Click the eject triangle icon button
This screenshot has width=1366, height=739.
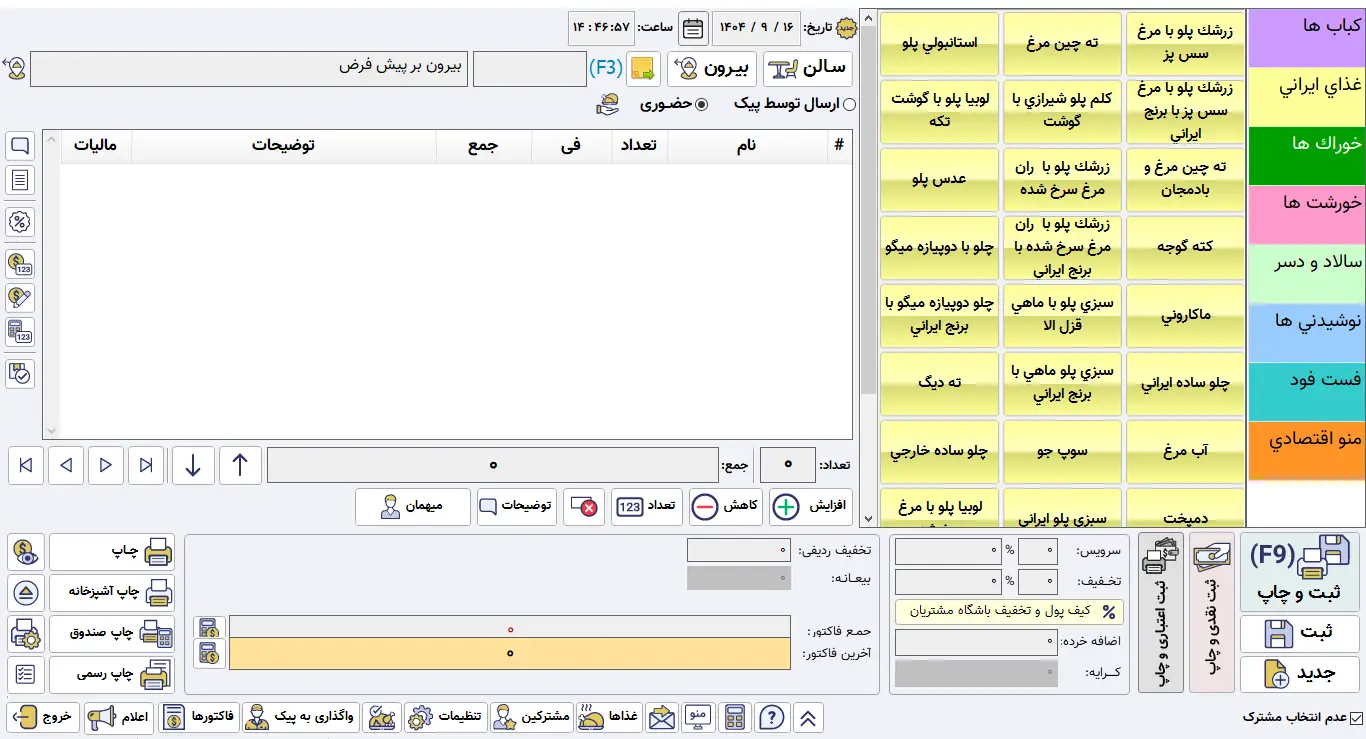[x=26, y=592]
